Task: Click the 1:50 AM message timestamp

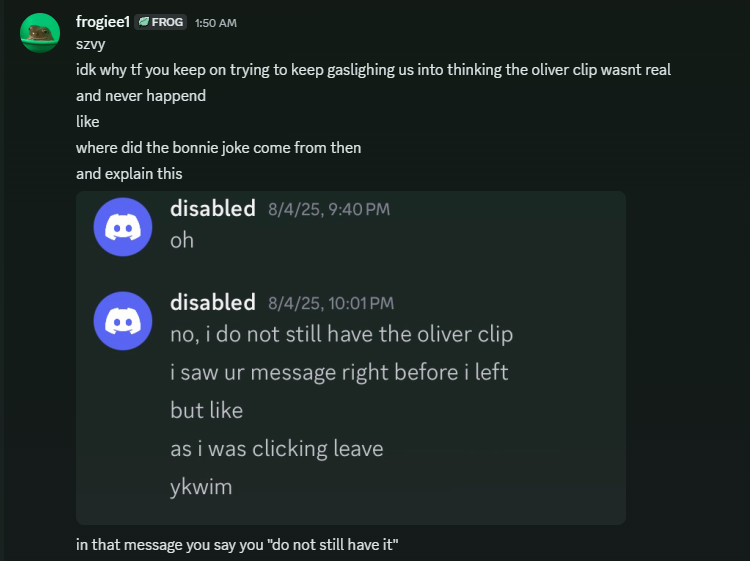Action: click(x=216, y=22)
